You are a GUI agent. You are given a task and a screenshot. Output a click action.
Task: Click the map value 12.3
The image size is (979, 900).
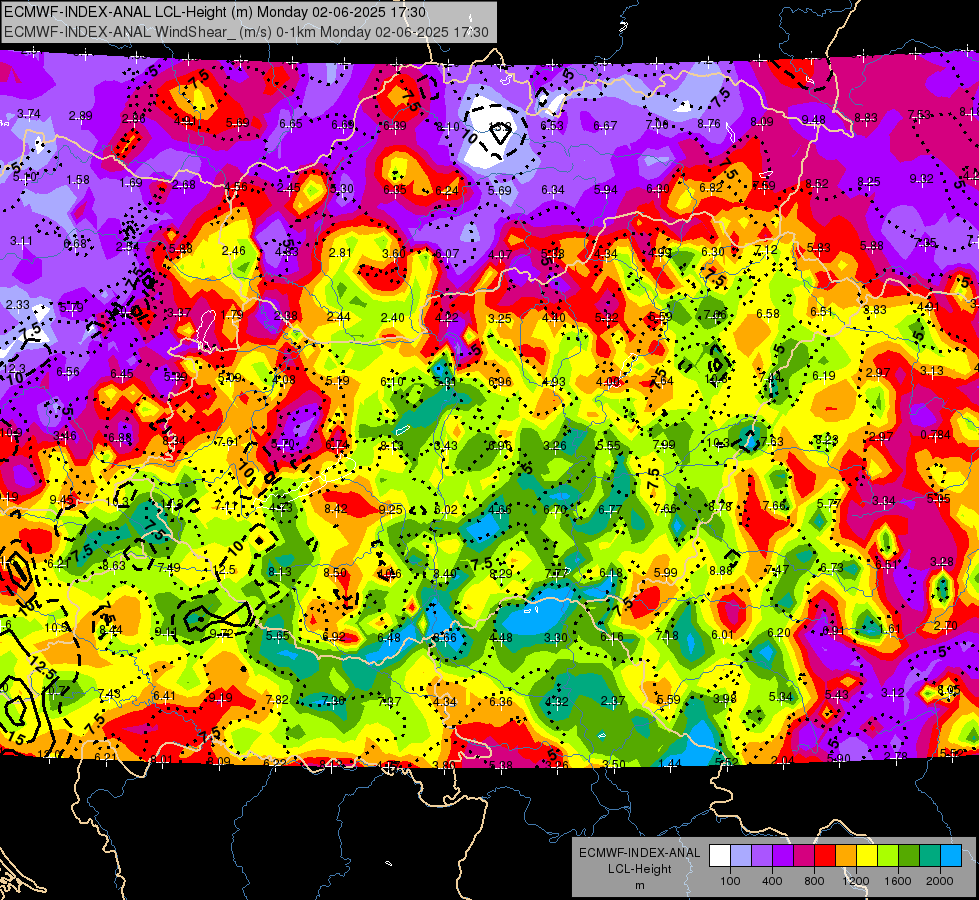click(x=14, y=368)
